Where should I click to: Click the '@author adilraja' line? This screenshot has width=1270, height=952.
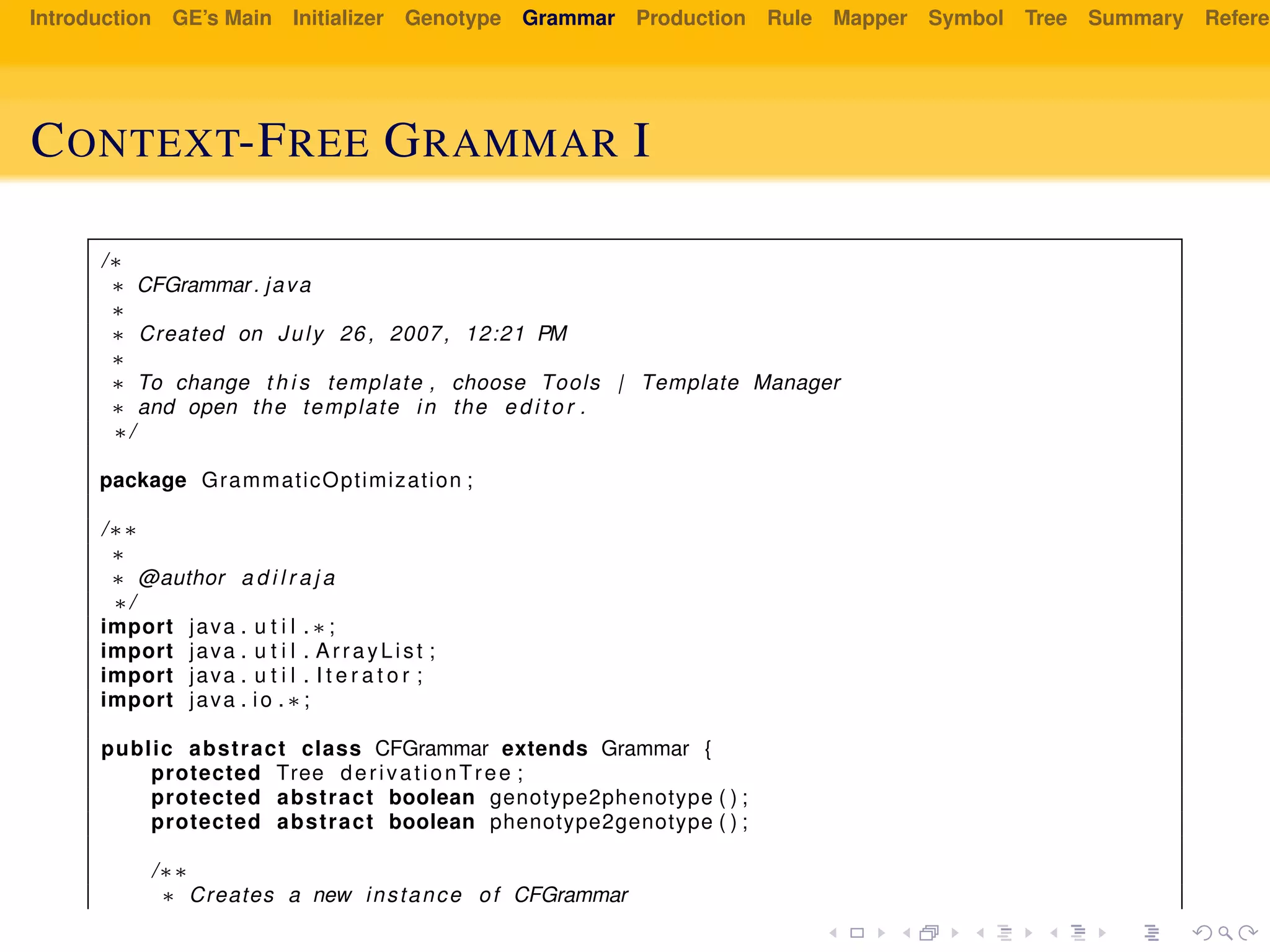click(x=224, y=578)
